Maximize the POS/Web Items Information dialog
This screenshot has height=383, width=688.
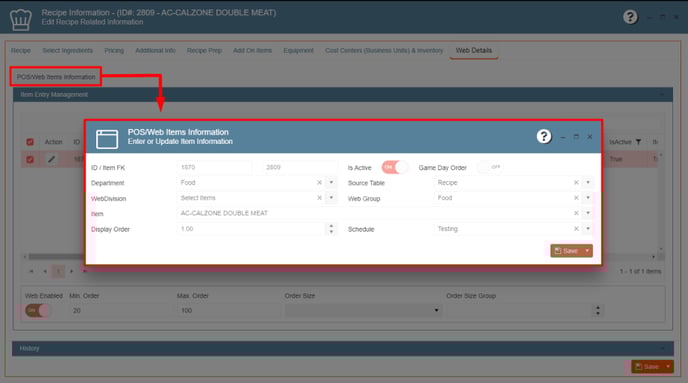(576, 137)
